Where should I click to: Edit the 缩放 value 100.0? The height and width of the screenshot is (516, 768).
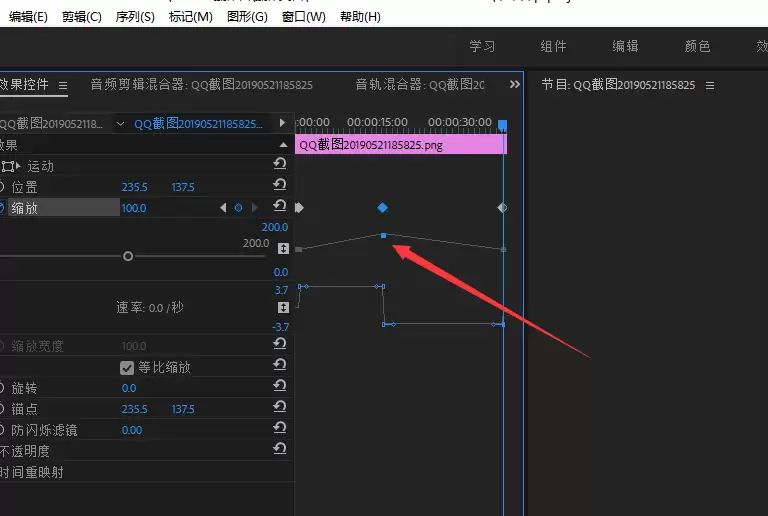coord(134,208)
